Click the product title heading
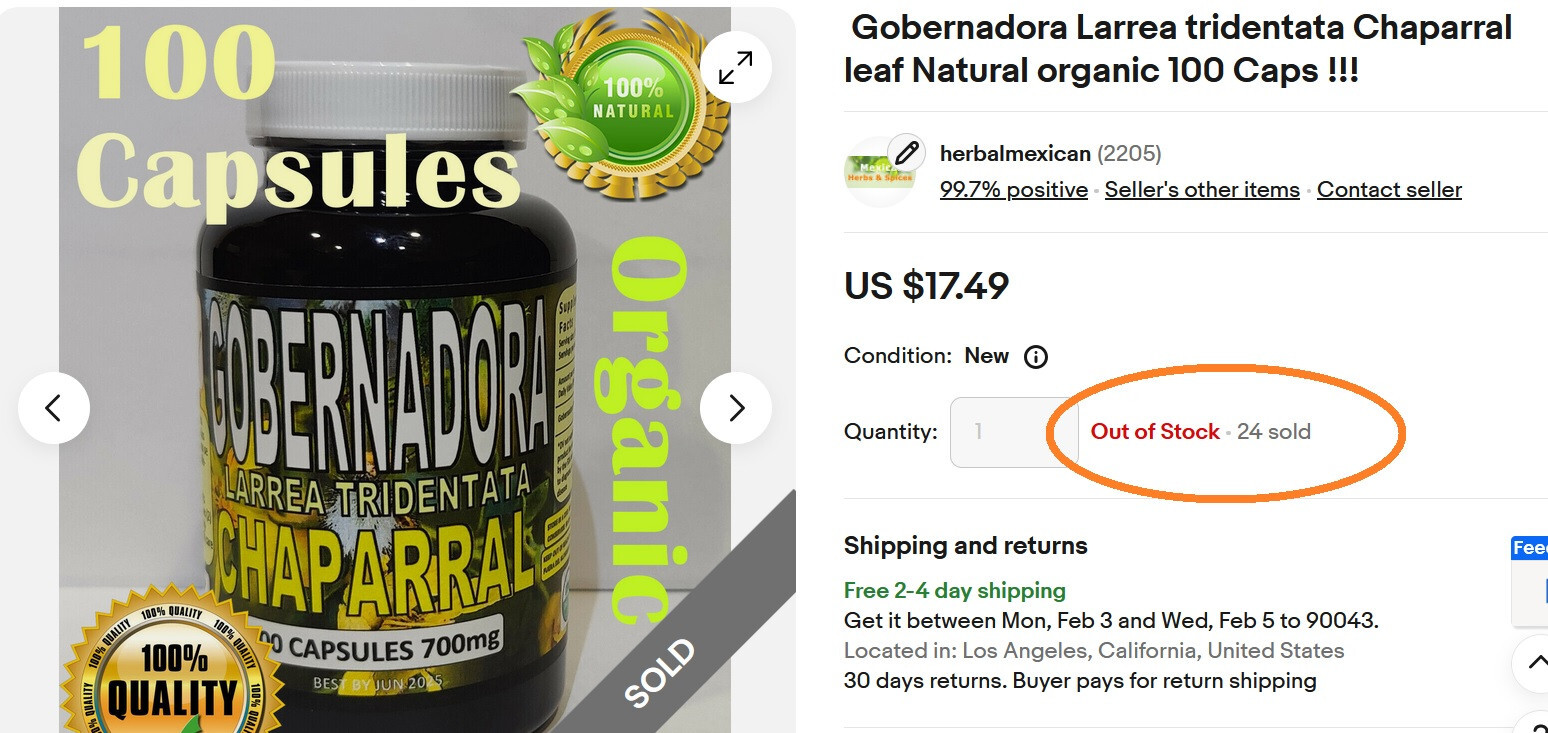This screenshot has width=1548, height=733. 1178,49
